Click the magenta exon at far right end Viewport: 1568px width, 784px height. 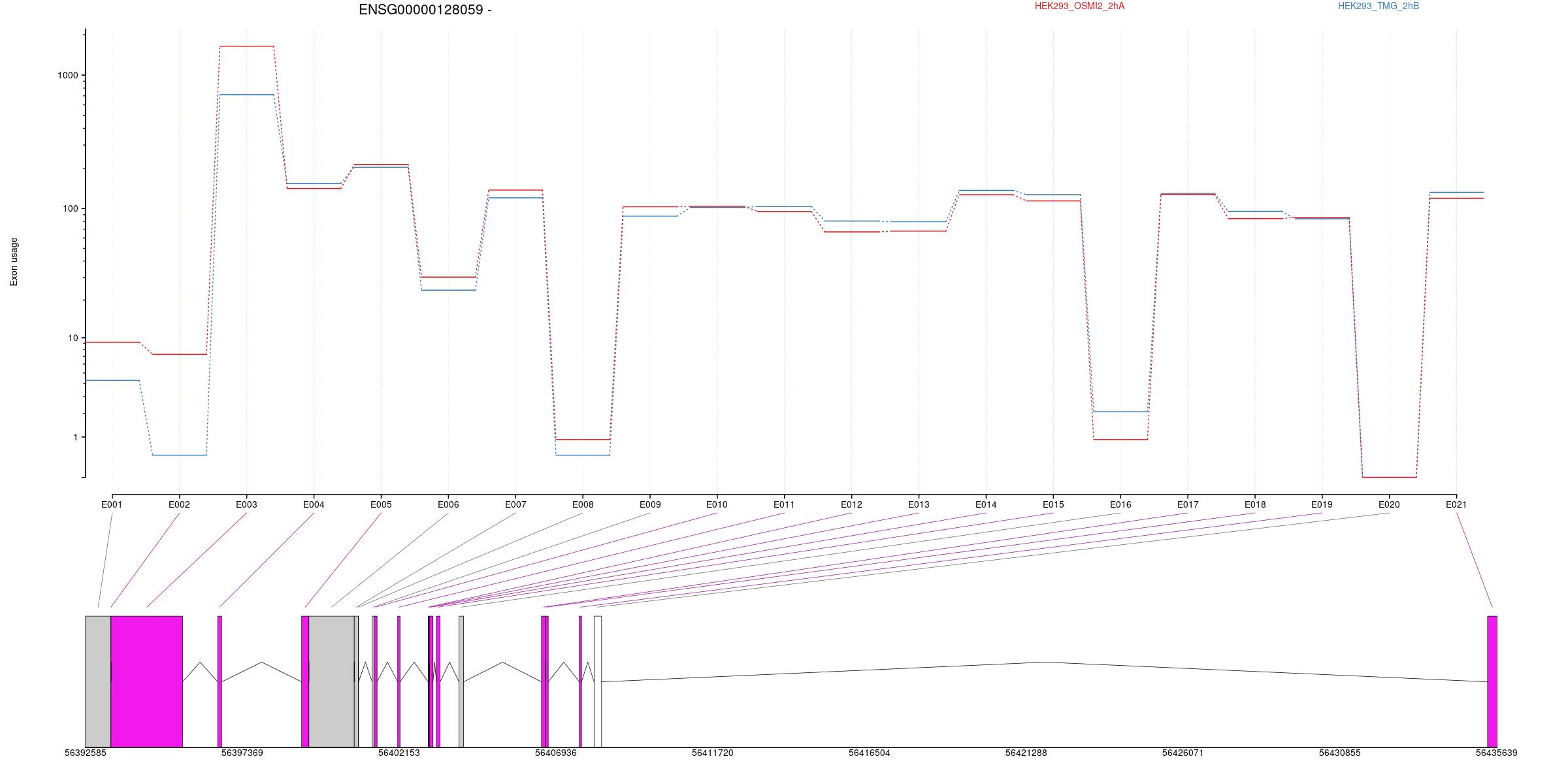pyautogui.click(x=1492, y=681)
